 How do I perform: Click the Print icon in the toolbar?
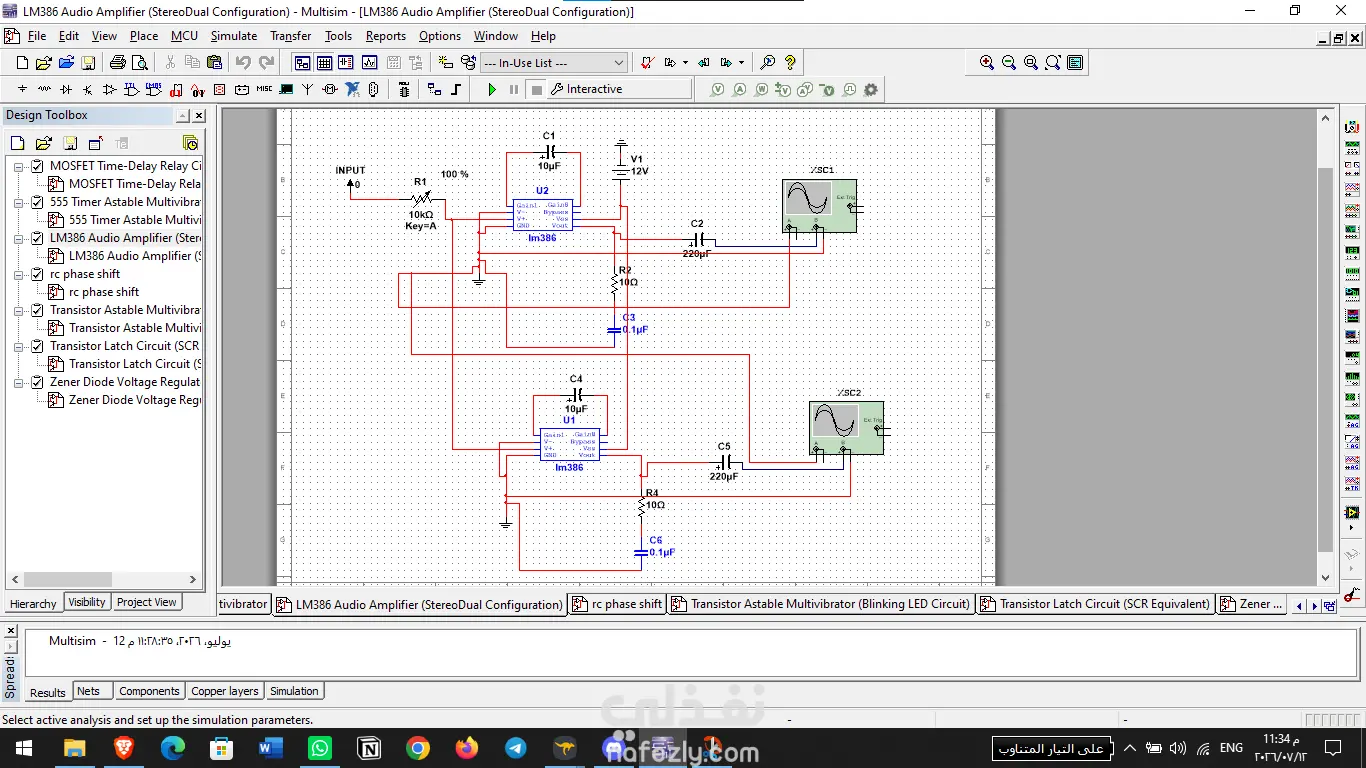pyautogui.click(x=117, y=63)
